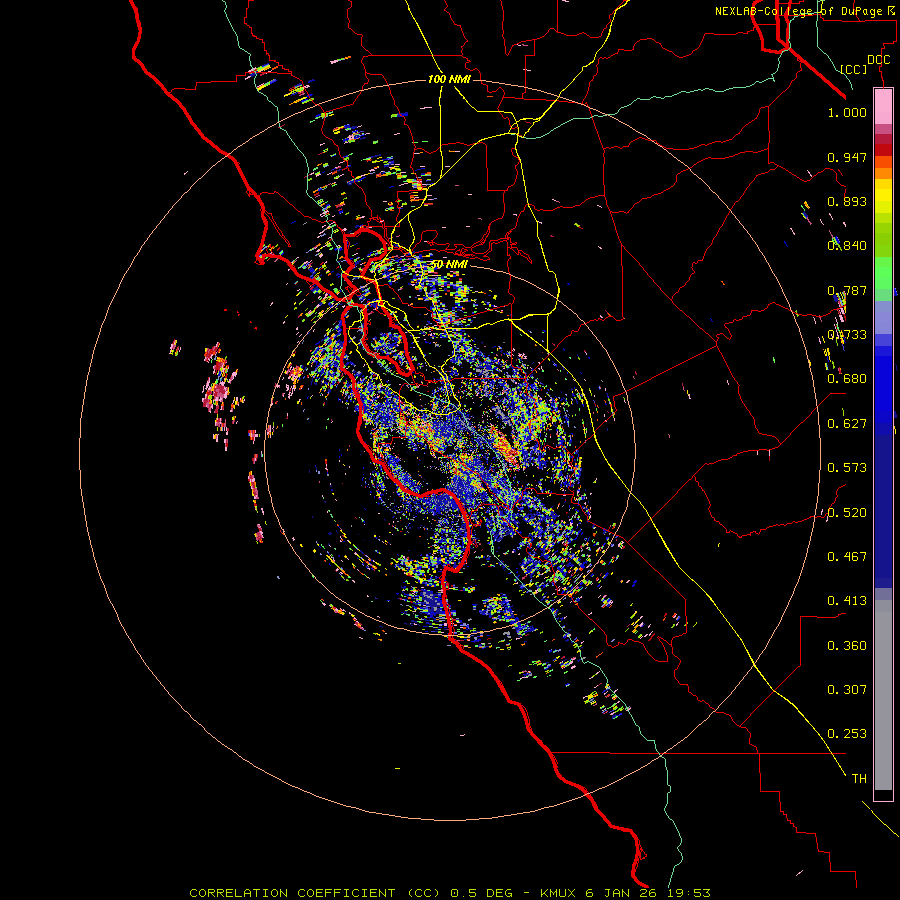Pick the pink segment of color bar
Image resolution: width=900 pixels, height=900 pixels.
(x=883, y=107)
